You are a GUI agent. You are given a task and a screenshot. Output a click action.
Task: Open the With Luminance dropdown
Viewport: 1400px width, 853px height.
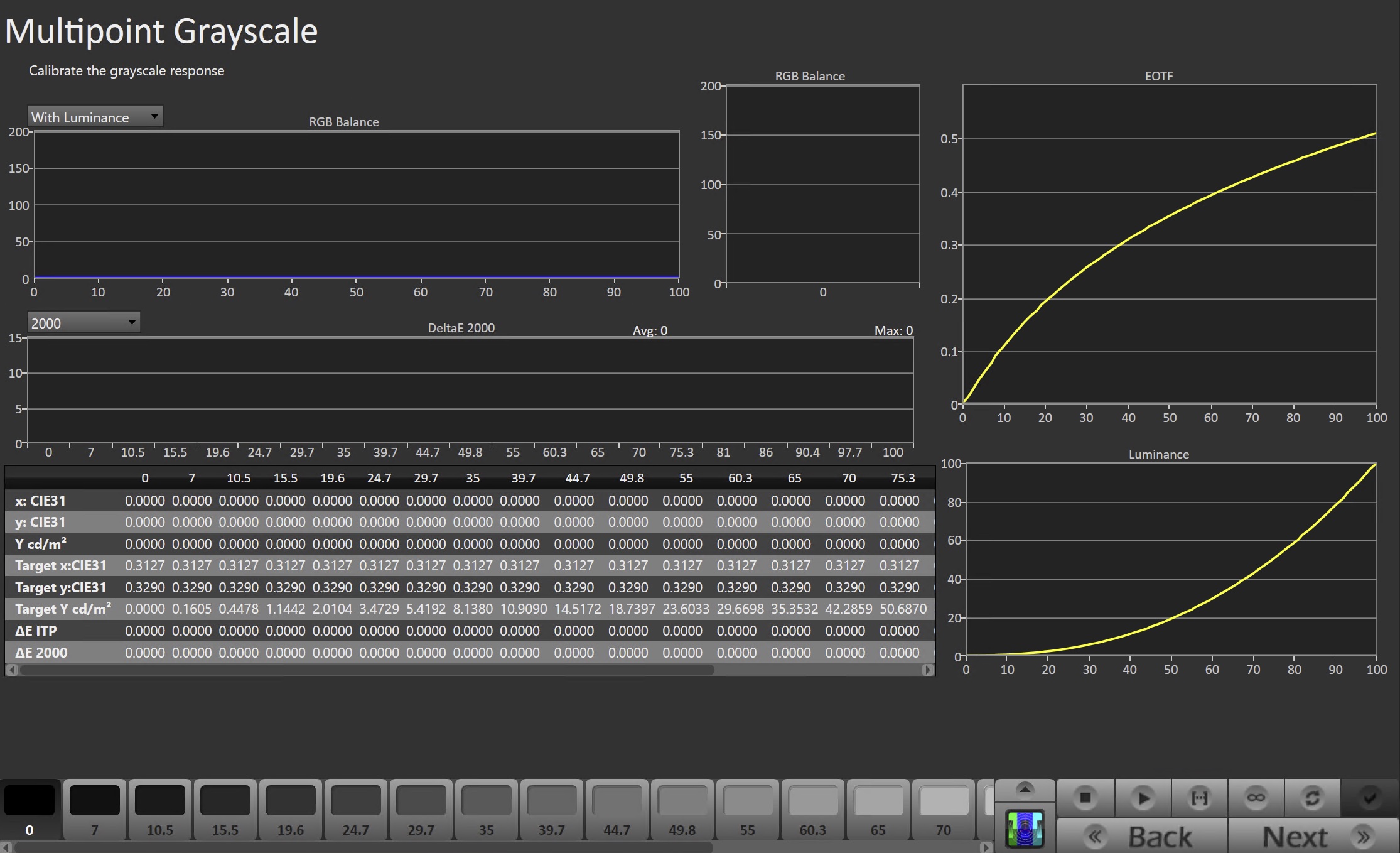click(95, 117)
